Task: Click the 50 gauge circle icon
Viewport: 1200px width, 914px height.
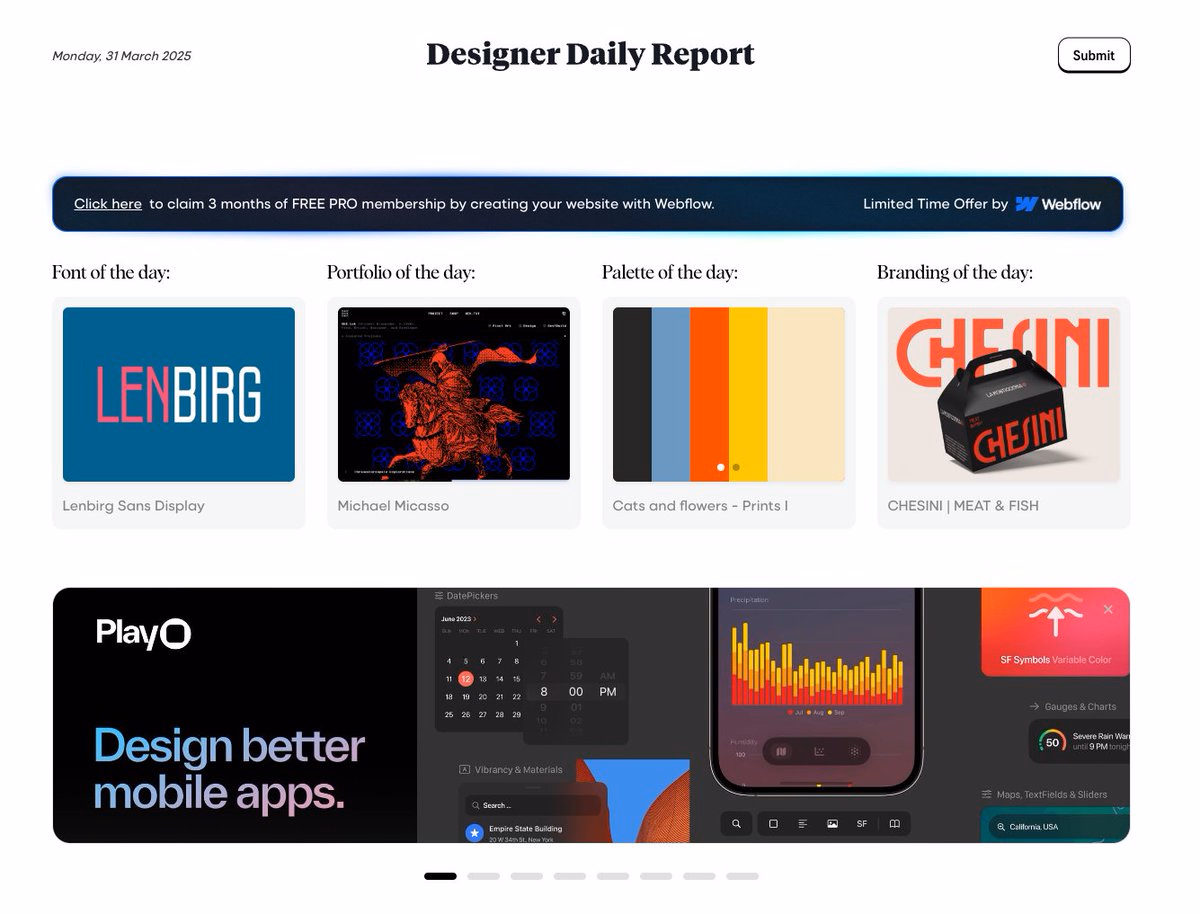Action: pyautogui.click(x=1052, y=742)
